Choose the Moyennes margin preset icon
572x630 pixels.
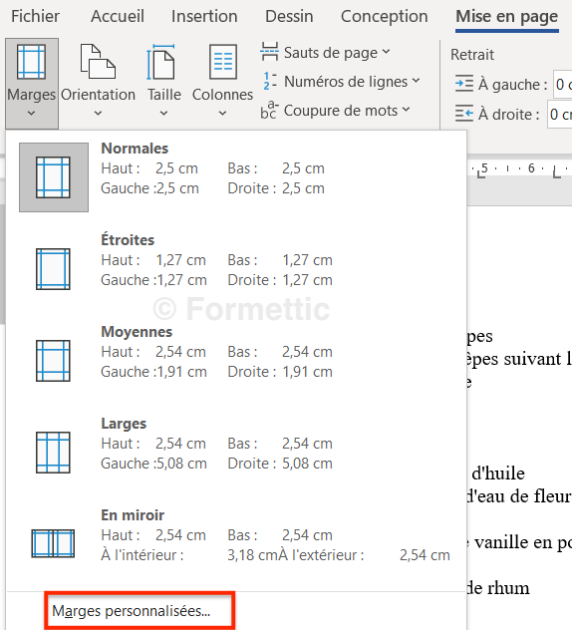pos(53,361)
